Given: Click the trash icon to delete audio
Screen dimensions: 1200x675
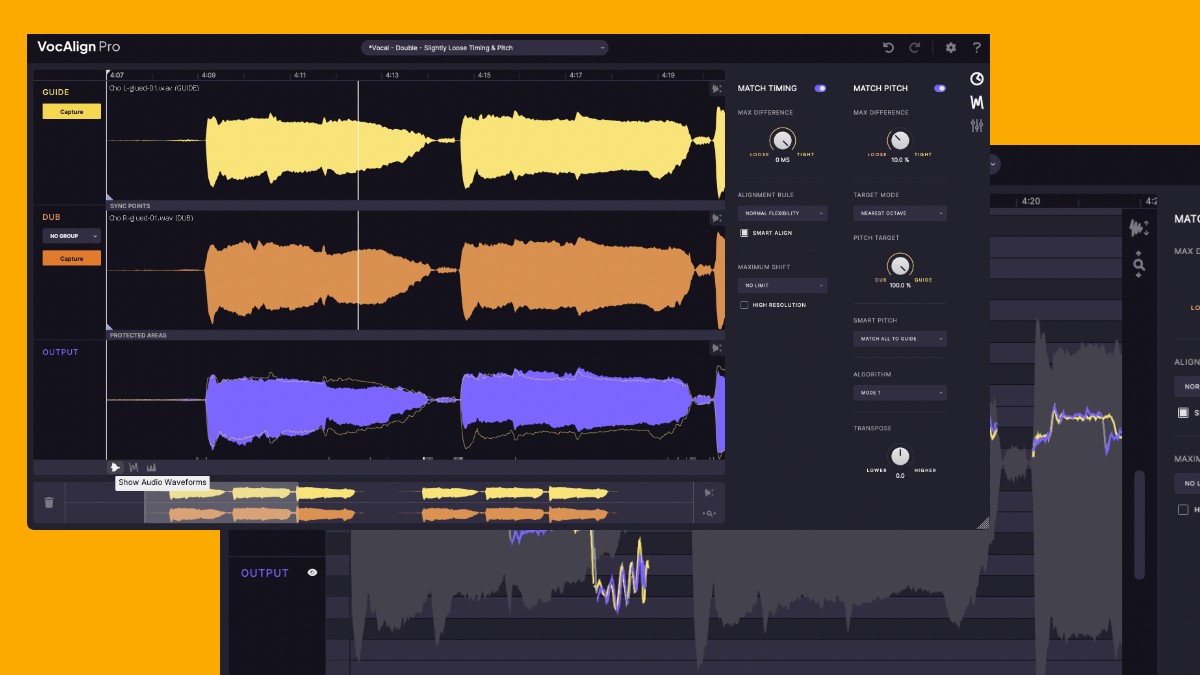Looking at the screenshot, I should [x=49, y=503].
